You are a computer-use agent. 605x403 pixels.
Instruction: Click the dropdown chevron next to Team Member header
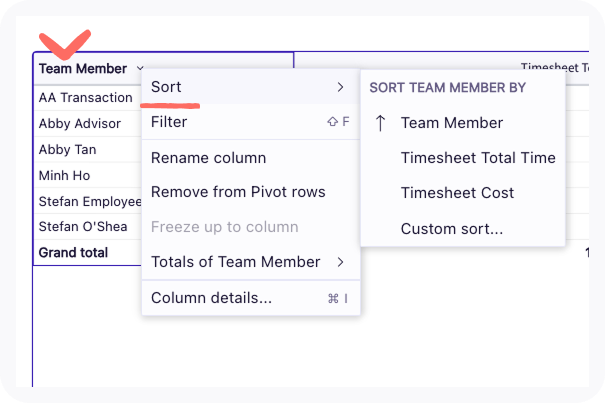click(140, 69)
